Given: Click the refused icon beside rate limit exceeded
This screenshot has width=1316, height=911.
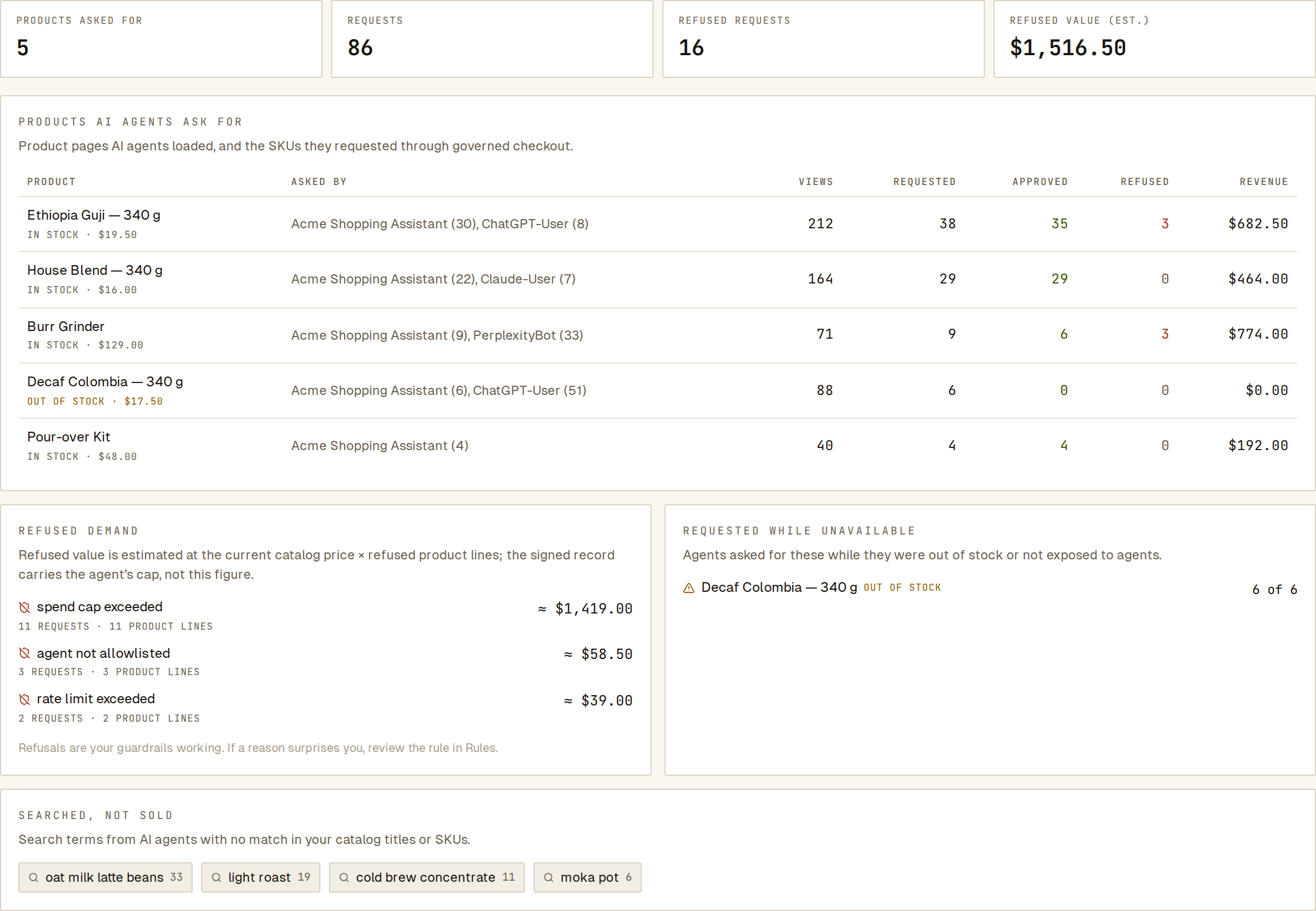Looking at the screenshot, I should (x=24, y=699).
